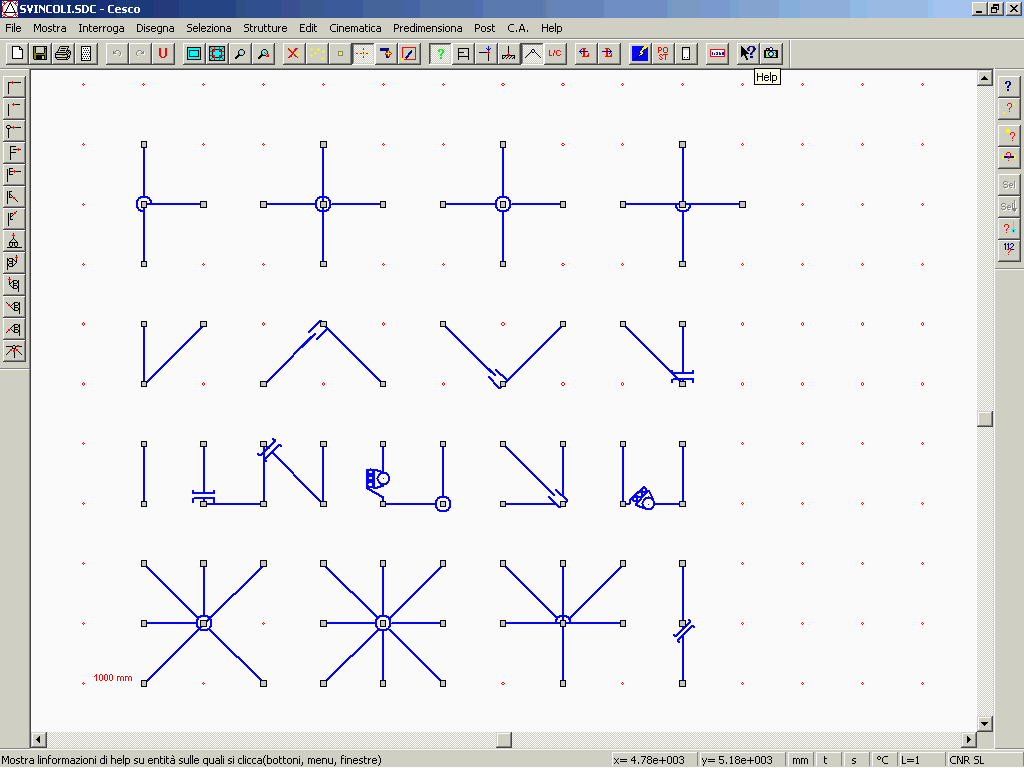Open the Cinematica menu

(355, 28)
